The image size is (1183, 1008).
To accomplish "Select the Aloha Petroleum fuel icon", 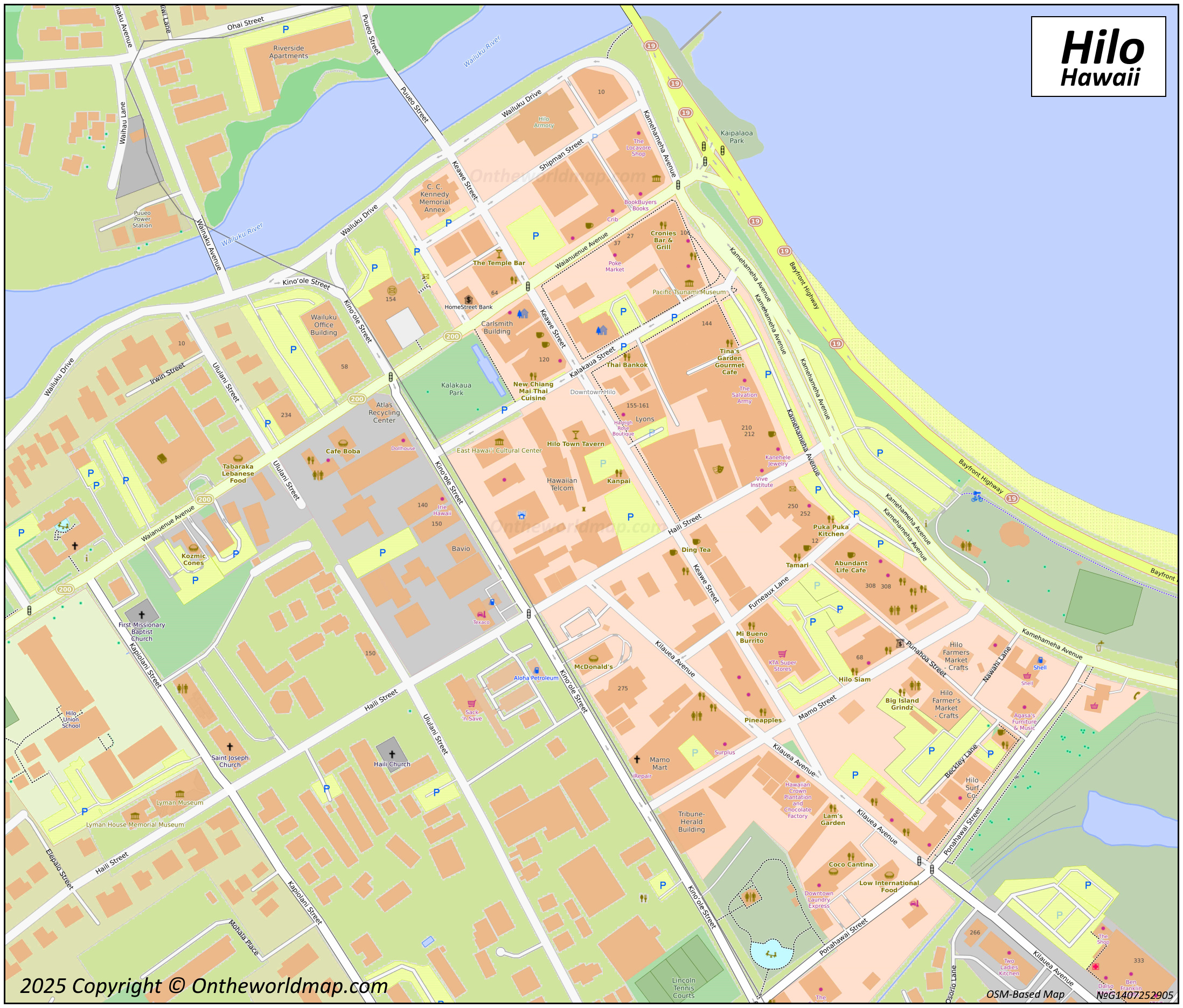I will pyautogui.click(x=536, y=670).
